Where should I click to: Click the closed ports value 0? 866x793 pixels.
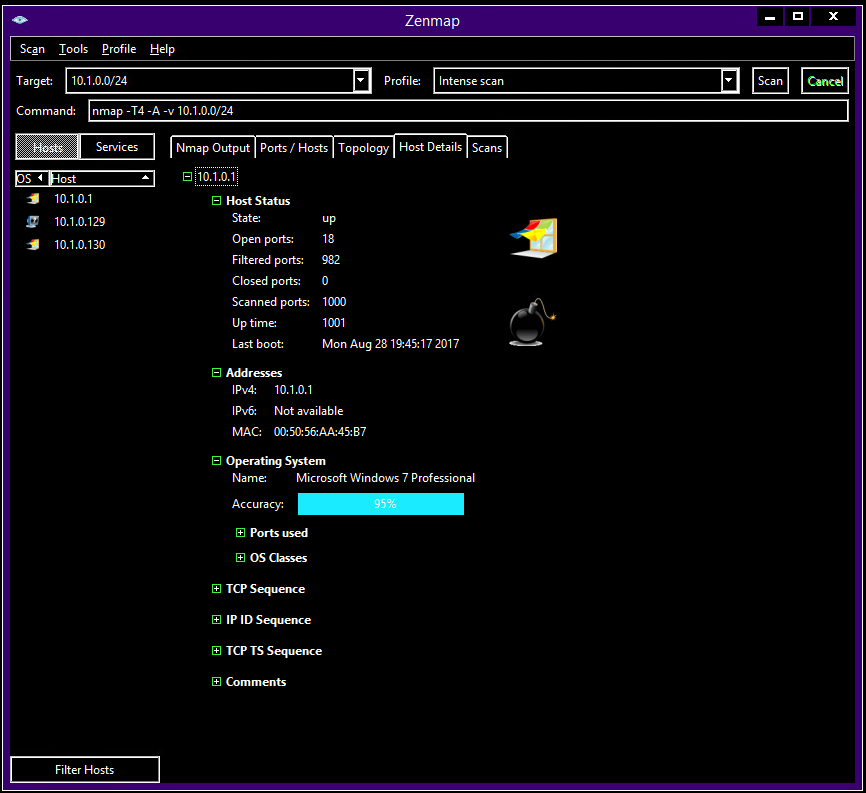[x=325, y=281]
